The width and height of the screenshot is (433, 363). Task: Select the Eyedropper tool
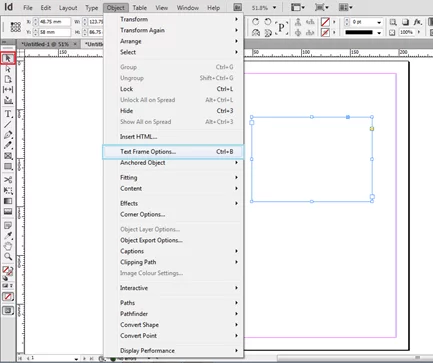pyautogui.click(x=8, y=236)
